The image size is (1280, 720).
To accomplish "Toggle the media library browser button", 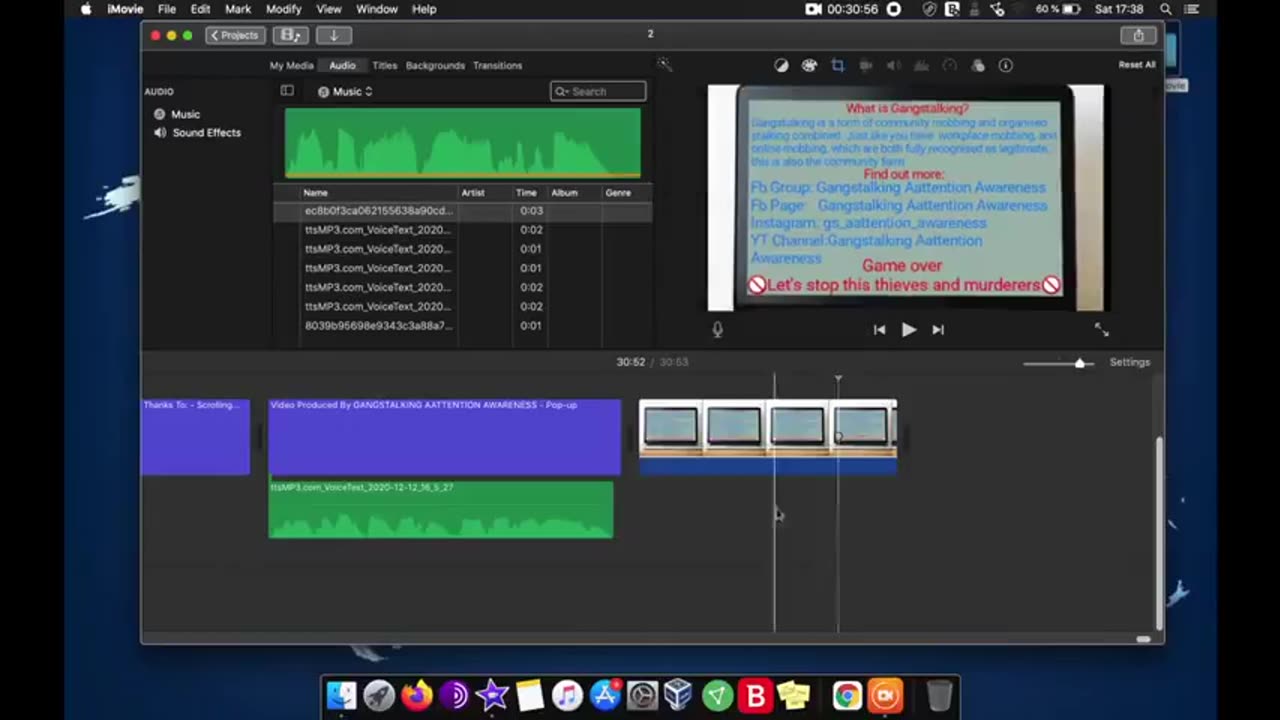I will [291, 35].
